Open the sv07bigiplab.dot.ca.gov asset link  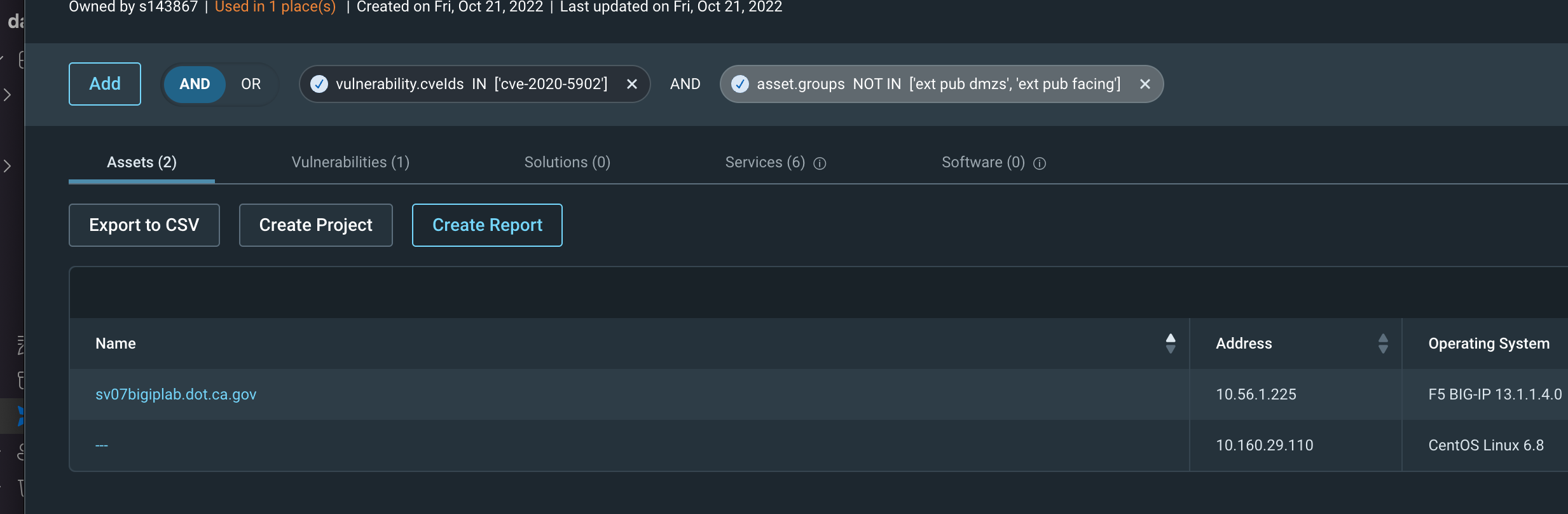coord(176,394)
